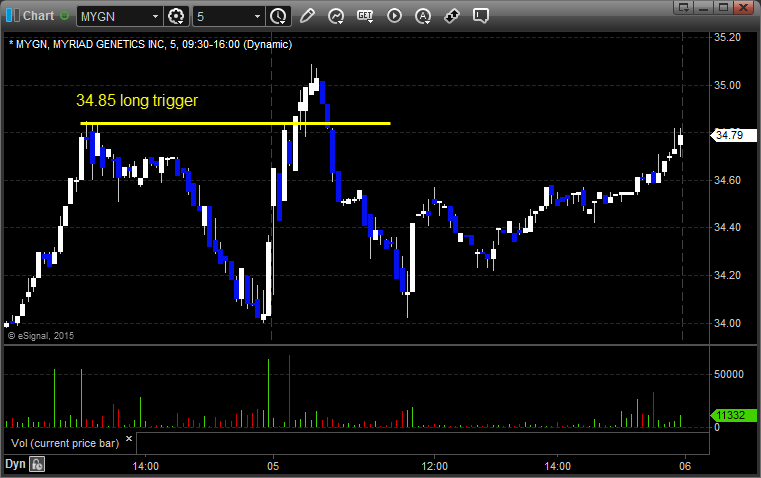
Task: Click the diamond arrows trade icon
Action: pyautogui.click(x=452, y=16)
